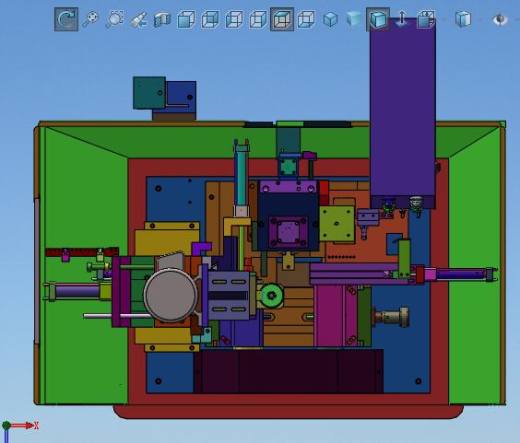Click the small isometric cube icon
Image resolution: width=520 pixels, height=443 pixels.
pyautogui.click(x=330, y=19)
